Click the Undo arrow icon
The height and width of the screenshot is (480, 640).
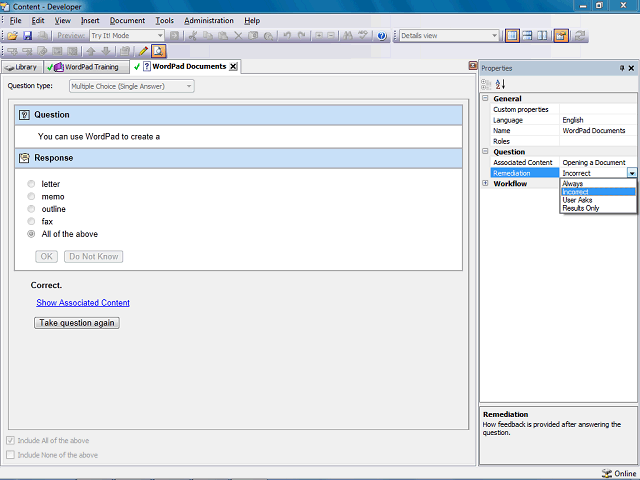pos(287,36)
